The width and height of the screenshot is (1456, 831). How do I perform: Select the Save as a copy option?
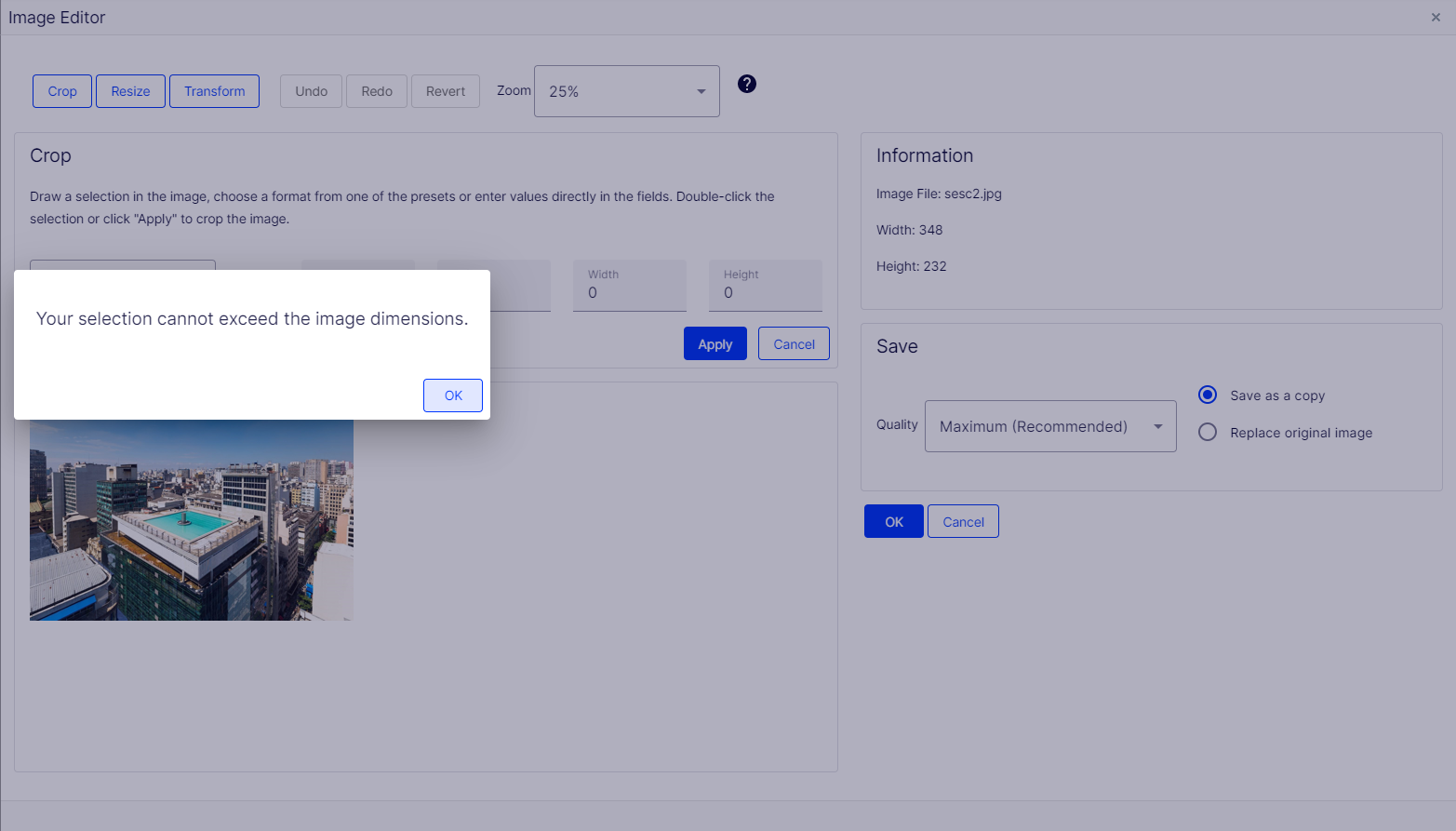[1208, 395]
